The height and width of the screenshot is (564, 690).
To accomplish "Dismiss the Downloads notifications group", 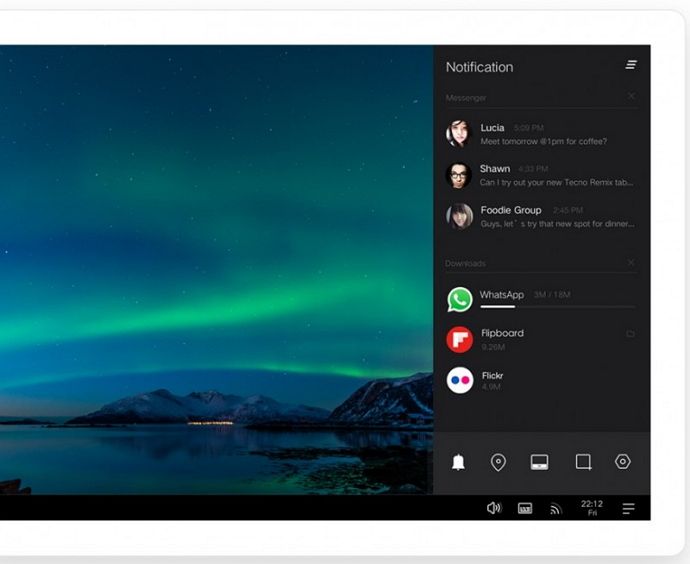I will tap(631, 263).
